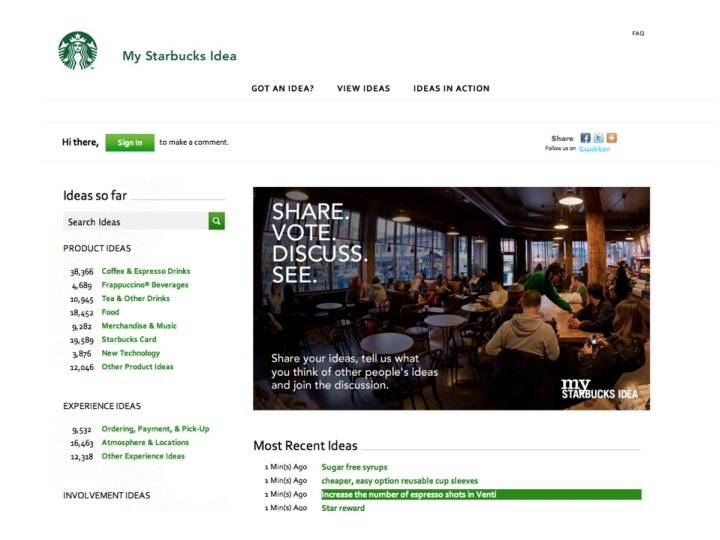Image resolution: width=720 pixels, height=540 pixels.
Task: Click the orange plus share icon
Action: 612,138
